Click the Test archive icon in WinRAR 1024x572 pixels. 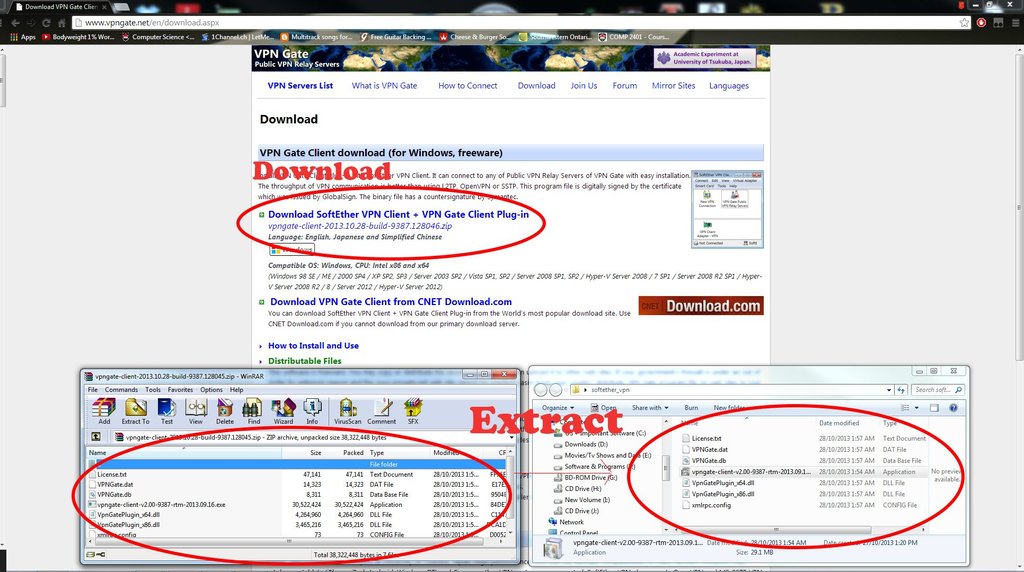[x=167, y=411]
